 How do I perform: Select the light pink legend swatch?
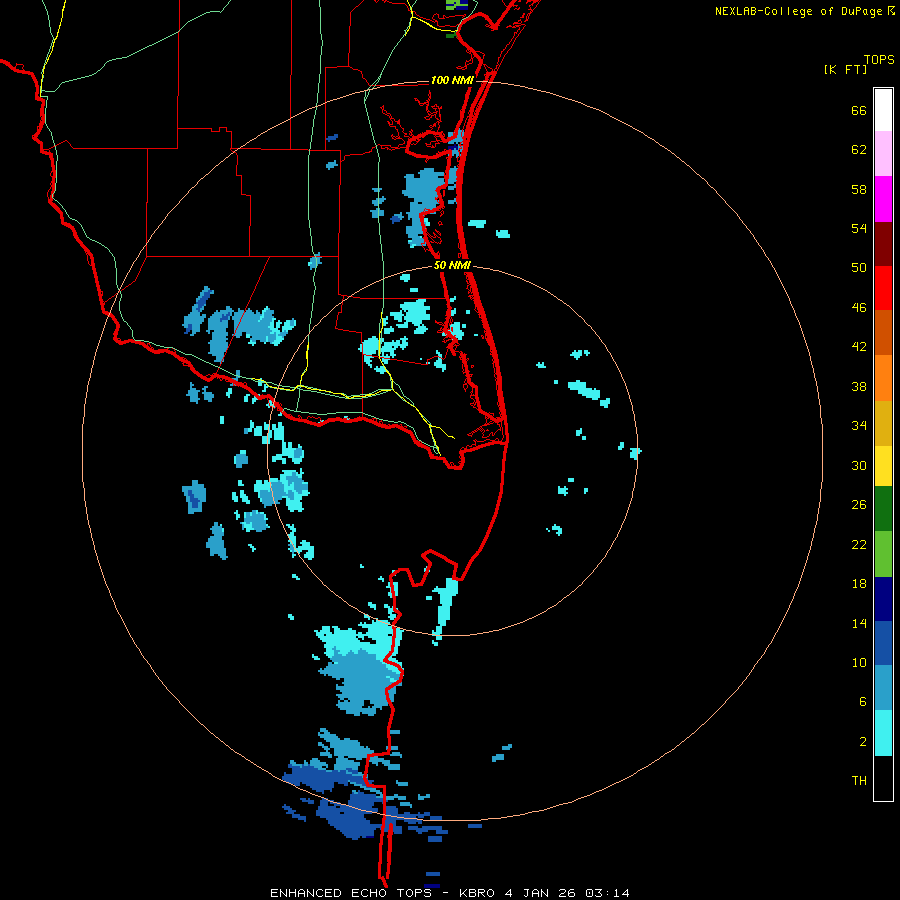click(x=883, y=154)
